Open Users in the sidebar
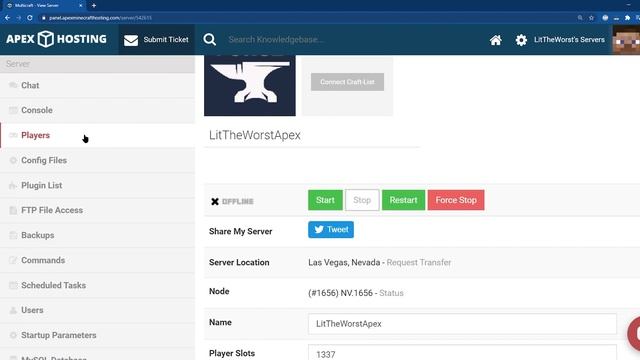Viewport: 640px width, 360px height. [x=98, y=310]
